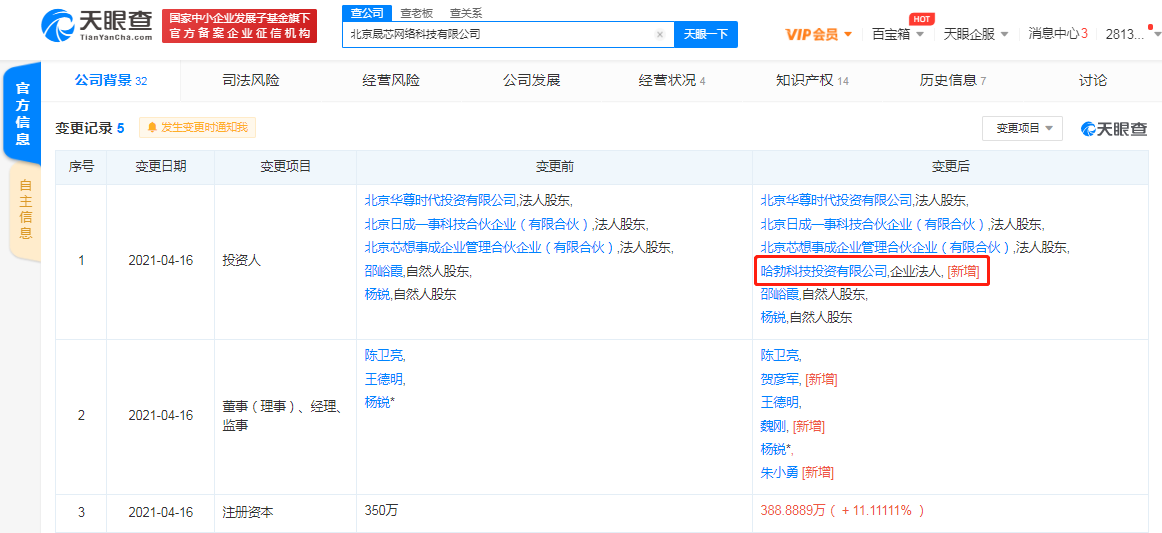Clear the search box with the X icon
This screenshot has height=533, width=1162.
[660, 34]
